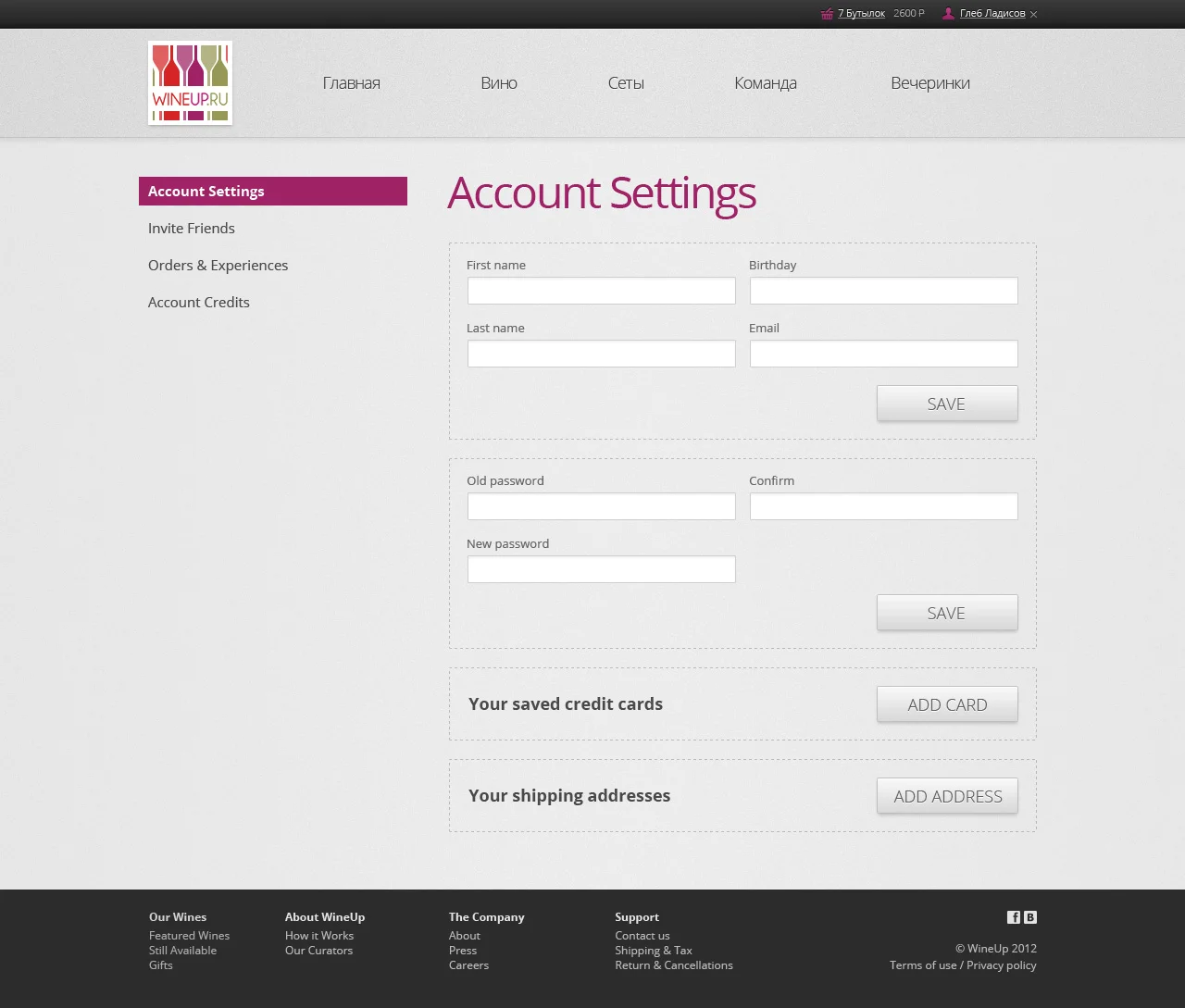Select Orders & Experiences in the sidebar
1185x1008 pixels.
[218, 265]
